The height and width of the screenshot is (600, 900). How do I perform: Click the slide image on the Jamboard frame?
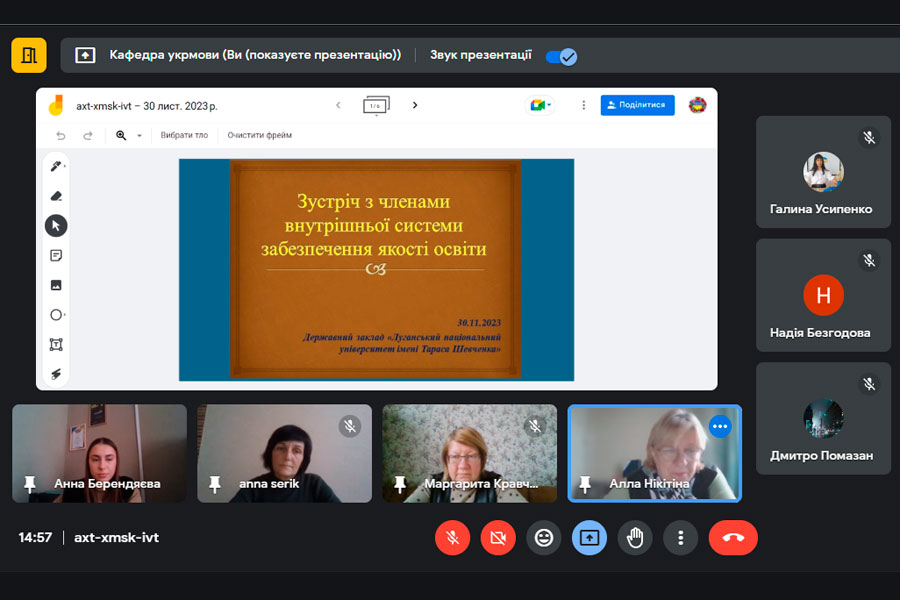(x=376, y=270)
